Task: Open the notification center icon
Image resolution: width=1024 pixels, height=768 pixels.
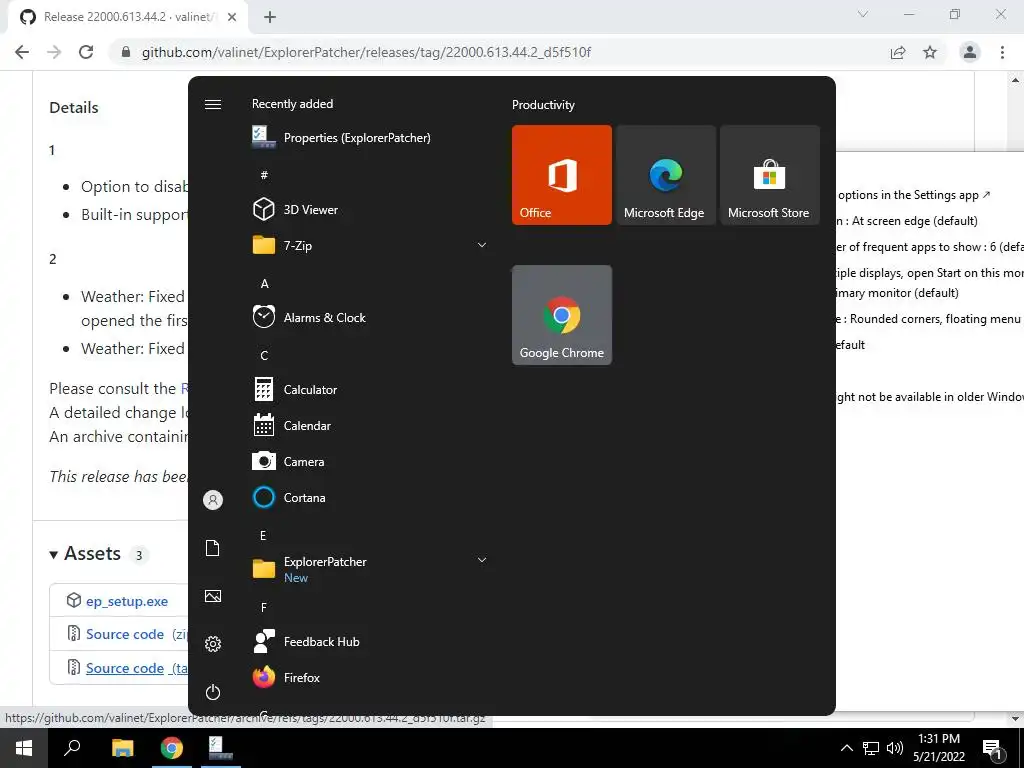Action: click(x=993, y=749)
